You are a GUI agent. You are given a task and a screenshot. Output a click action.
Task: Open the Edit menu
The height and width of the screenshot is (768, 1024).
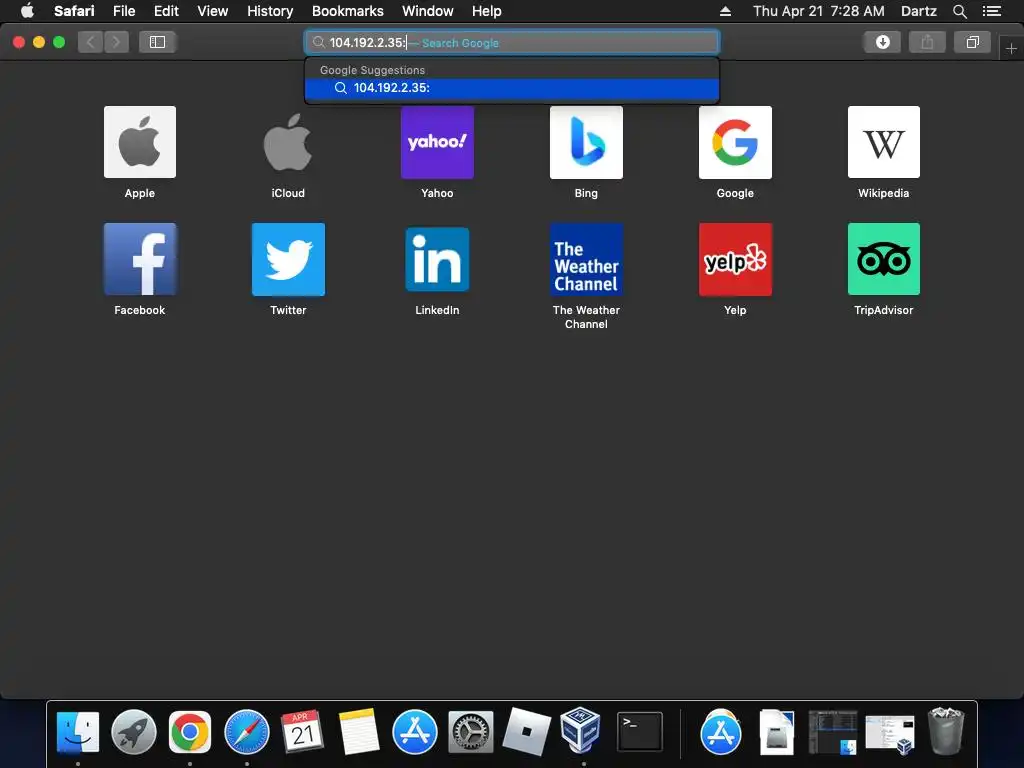pyautogui.click(x=167, y=11)
